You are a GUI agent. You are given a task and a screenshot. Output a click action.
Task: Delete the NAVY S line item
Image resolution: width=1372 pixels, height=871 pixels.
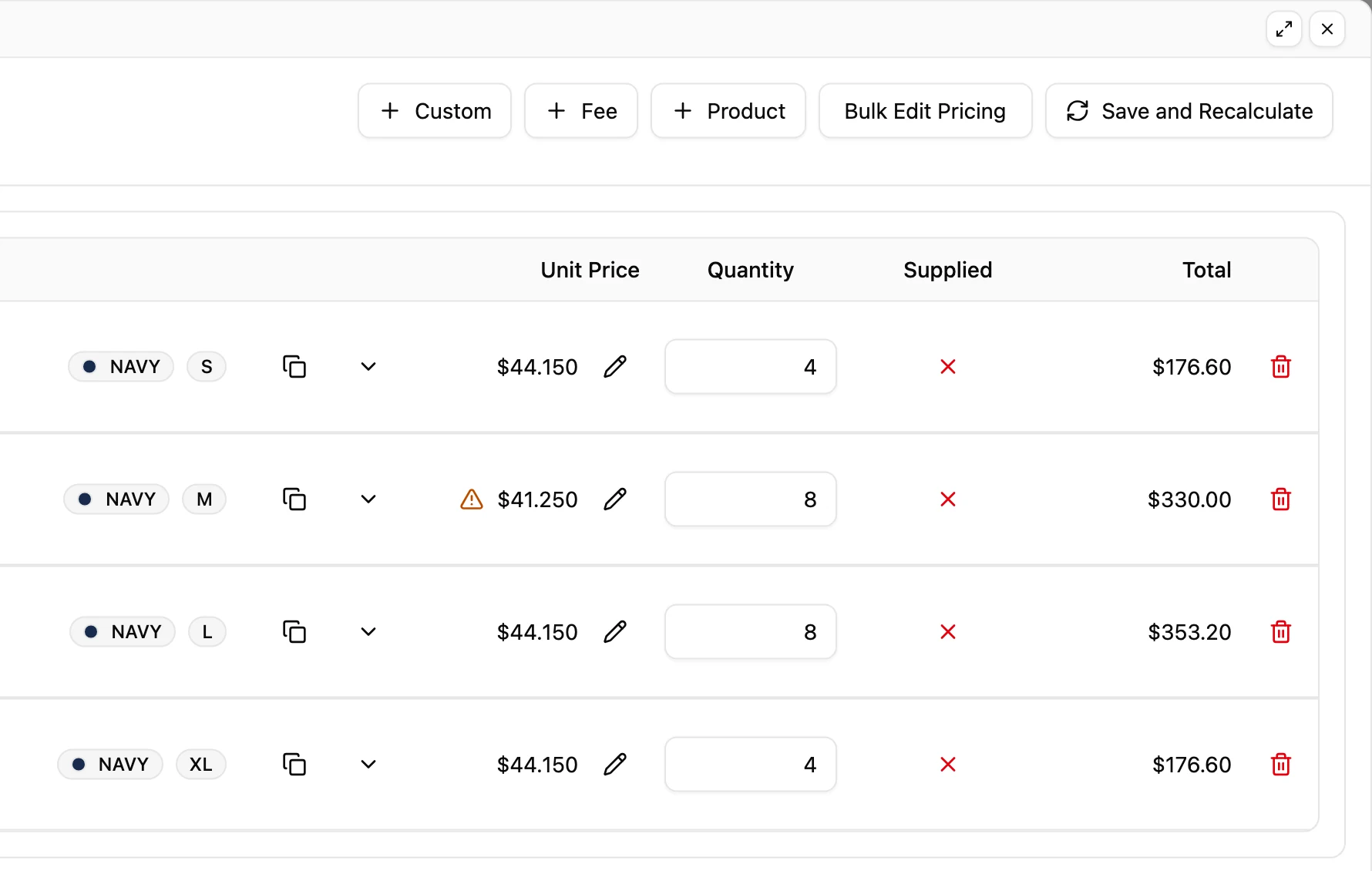coord(1281,367)
